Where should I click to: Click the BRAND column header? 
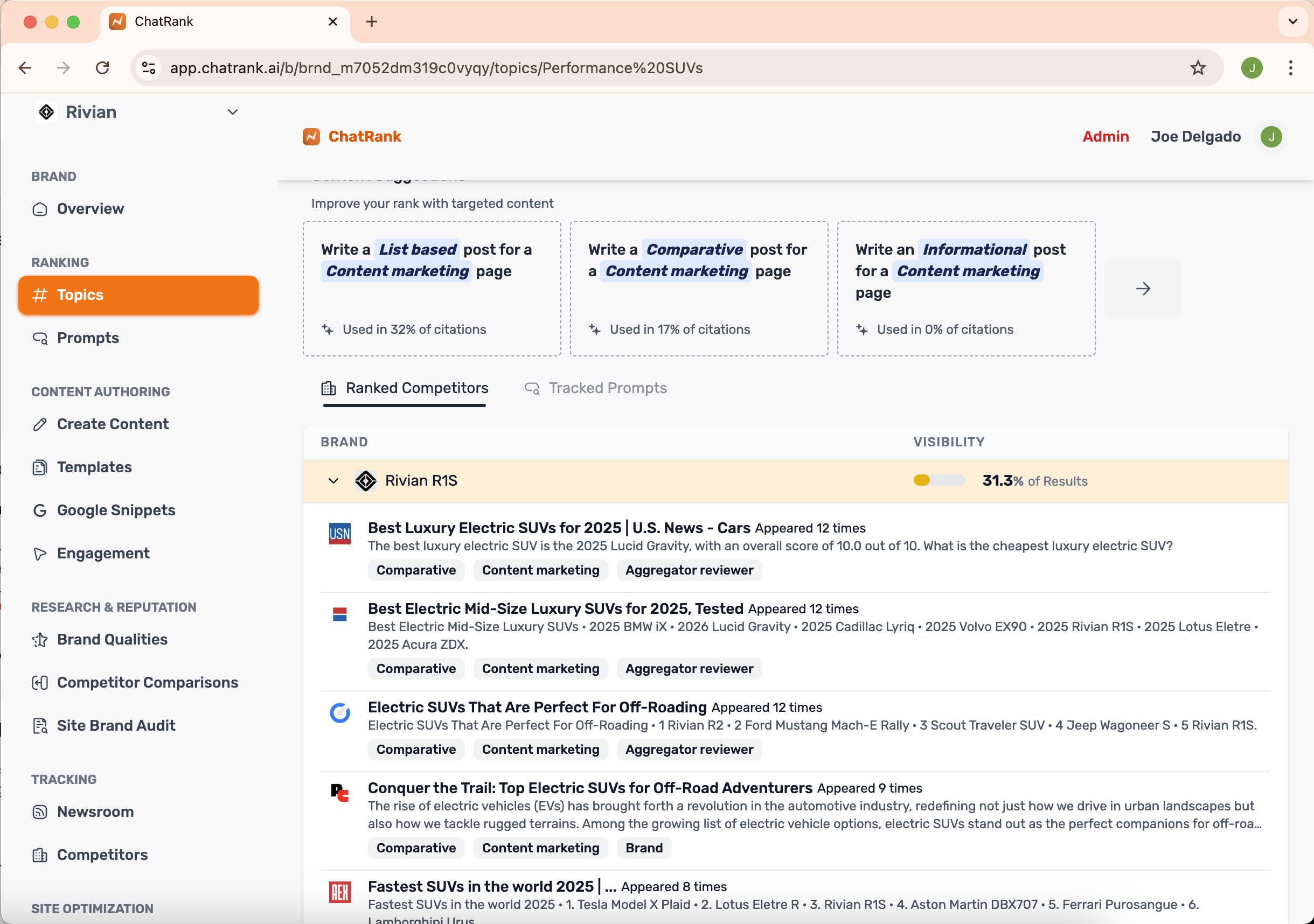click(344, 442)
